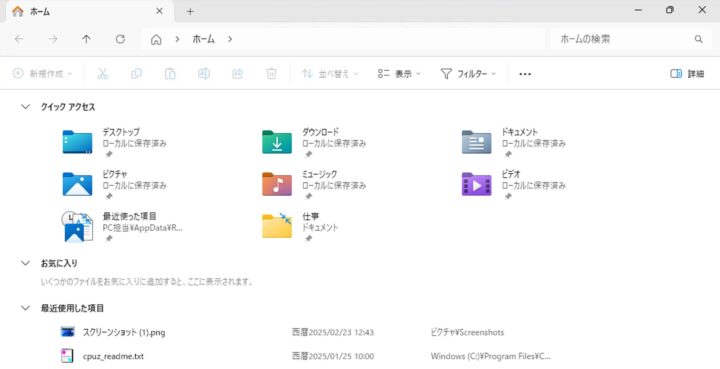Click the Paste clipboard icon
The height and width of the screenshot is (369, 720).
170,74
